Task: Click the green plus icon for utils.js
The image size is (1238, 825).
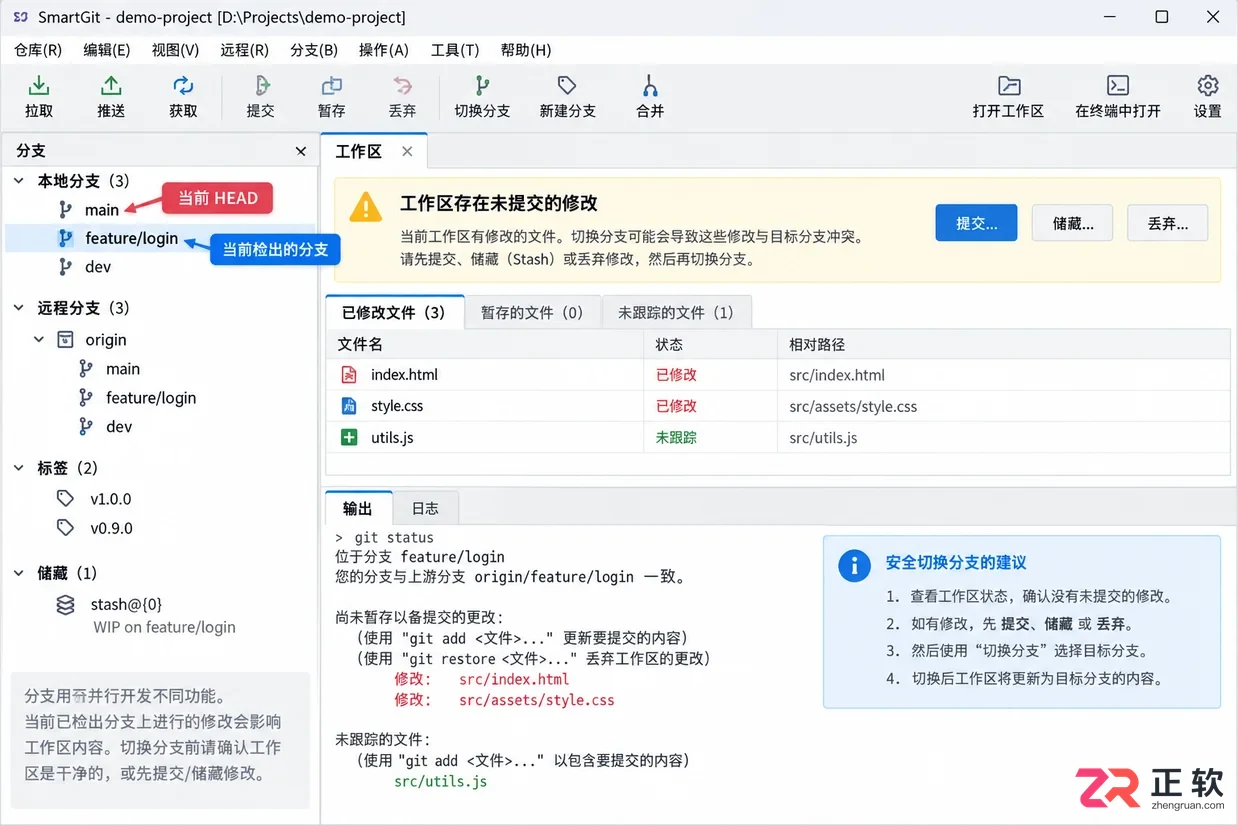Action: [349, 437]
